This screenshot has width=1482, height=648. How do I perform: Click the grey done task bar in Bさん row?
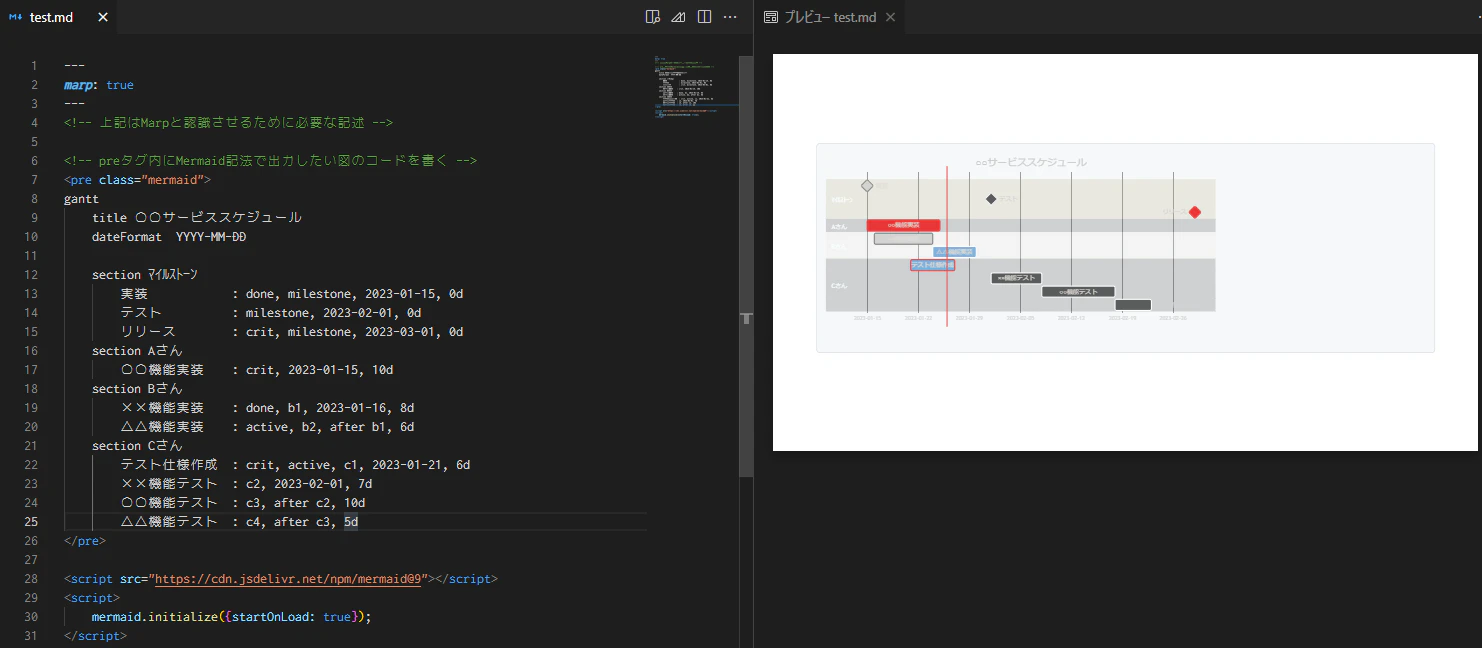click(903, 239)
